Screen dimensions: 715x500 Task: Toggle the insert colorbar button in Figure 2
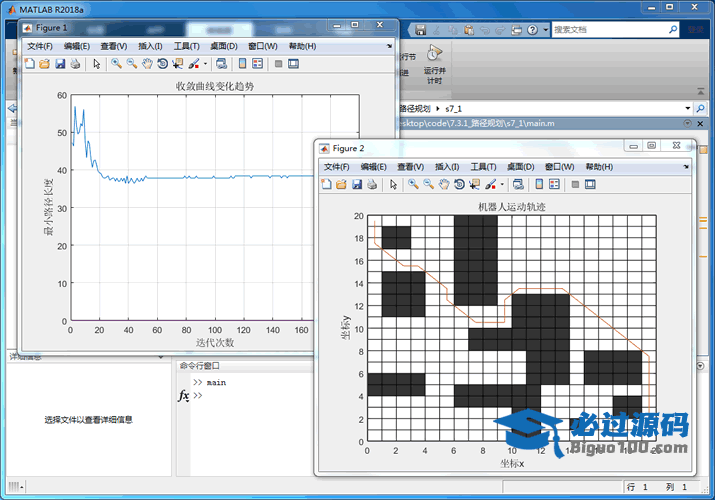(539, 184)
